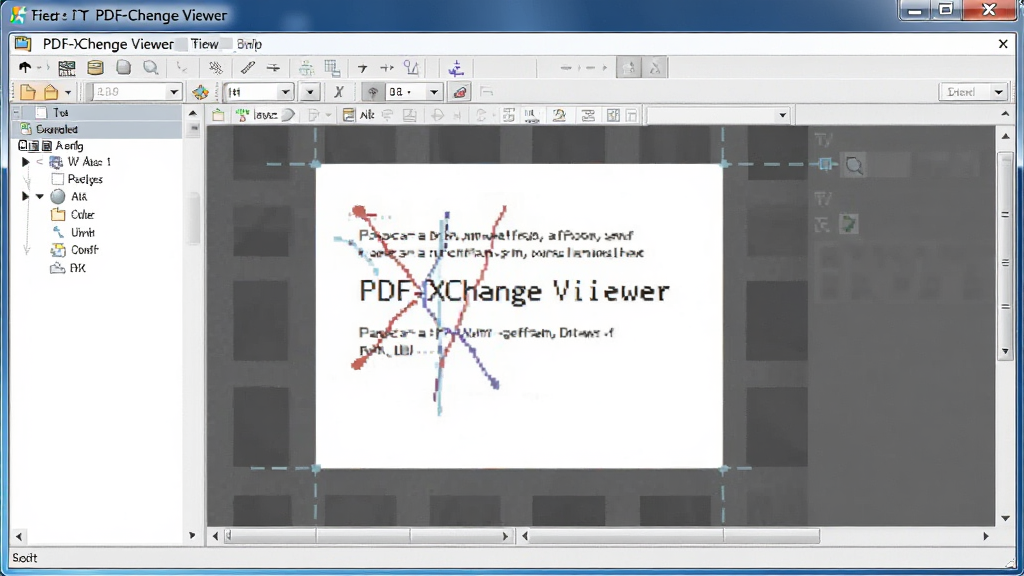Screen dimensions: 1024x576
Task: Open the Tiew menu
Action: [x=204, y=44]
